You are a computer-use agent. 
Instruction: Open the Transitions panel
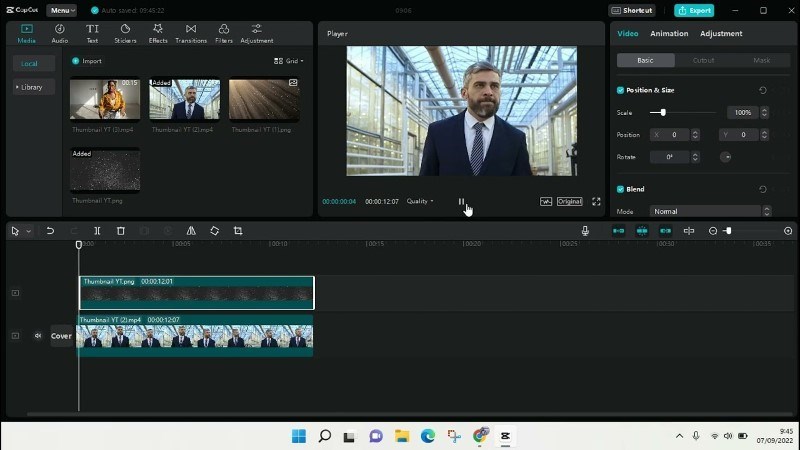click(x=191, y=34)
